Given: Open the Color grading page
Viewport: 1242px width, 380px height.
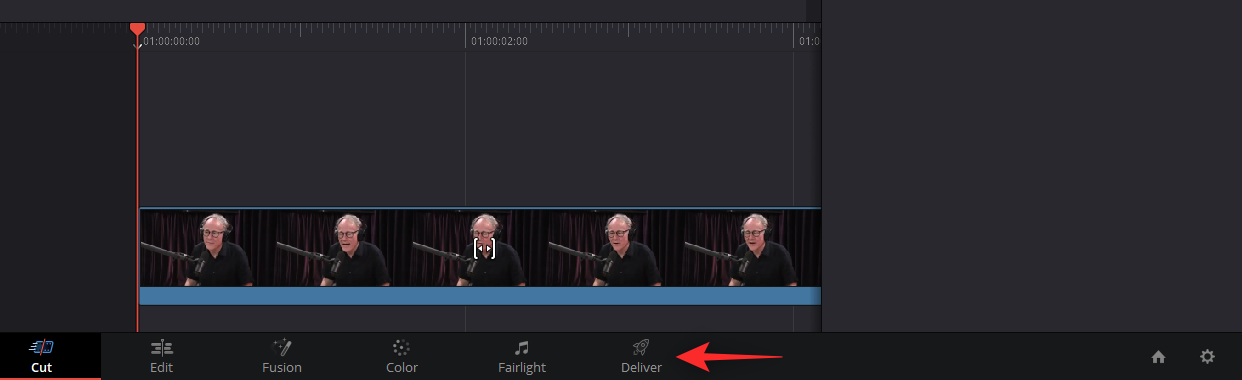Looking at the screenshot, I should 402,357.
